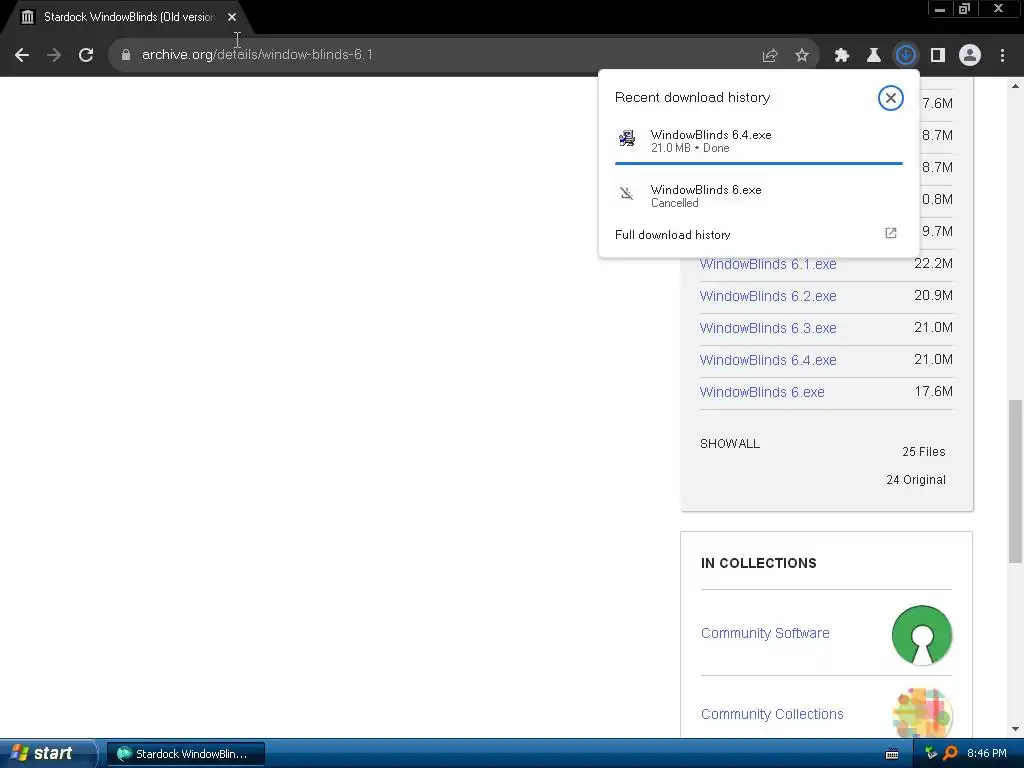Share this page via share icon
Viewport: 1024px width, 768px height.
pyautogui.click(x=770, y=56)
